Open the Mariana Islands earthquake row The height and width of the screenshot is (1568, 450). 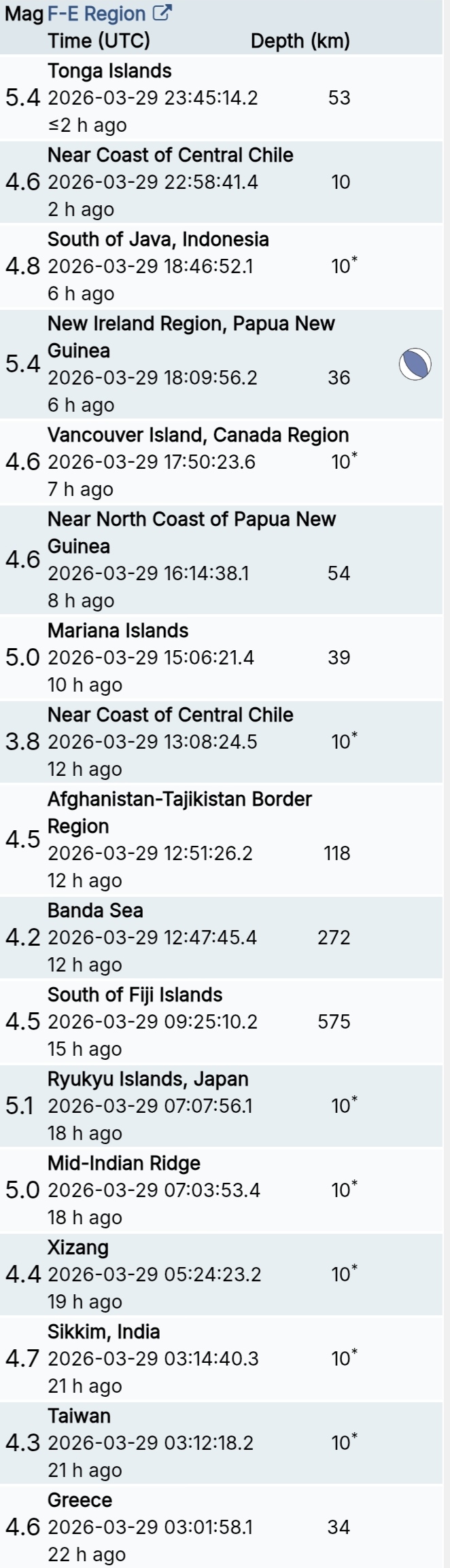coord(118,631)
